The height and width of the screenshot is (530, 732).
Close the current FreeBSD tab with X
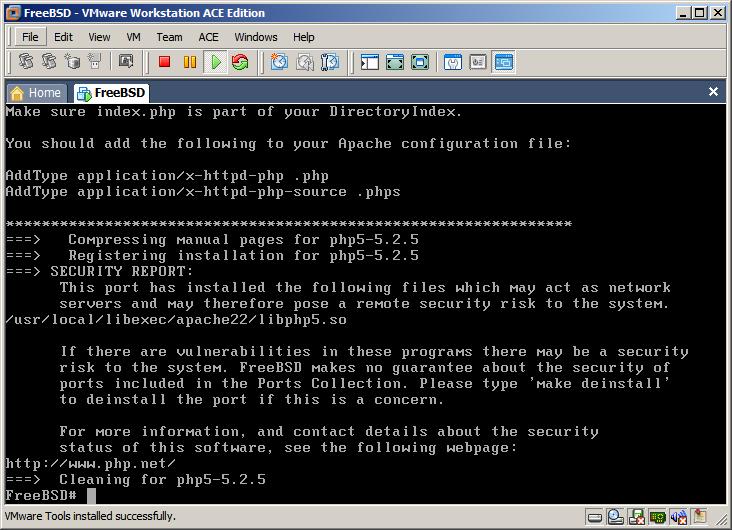(x=713, y=92)
